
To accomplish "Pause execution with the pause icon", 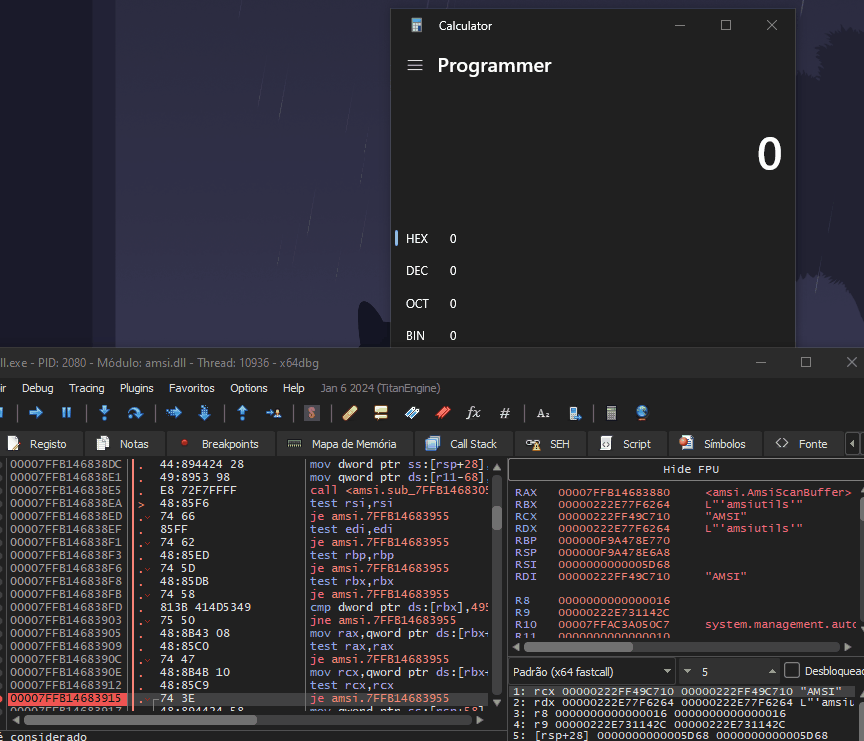I will coord(66,412).
